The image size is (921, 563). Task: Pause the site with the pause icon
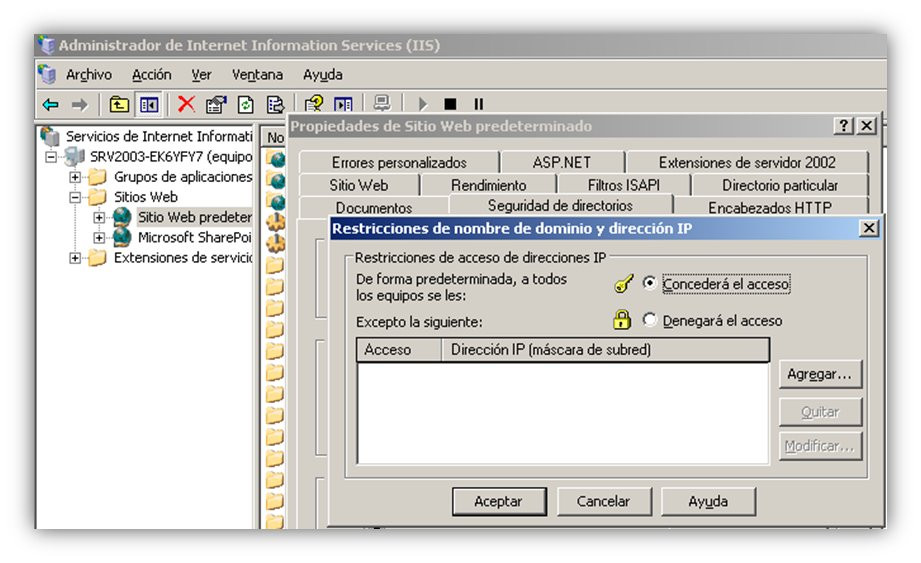(x=479, y=104)
